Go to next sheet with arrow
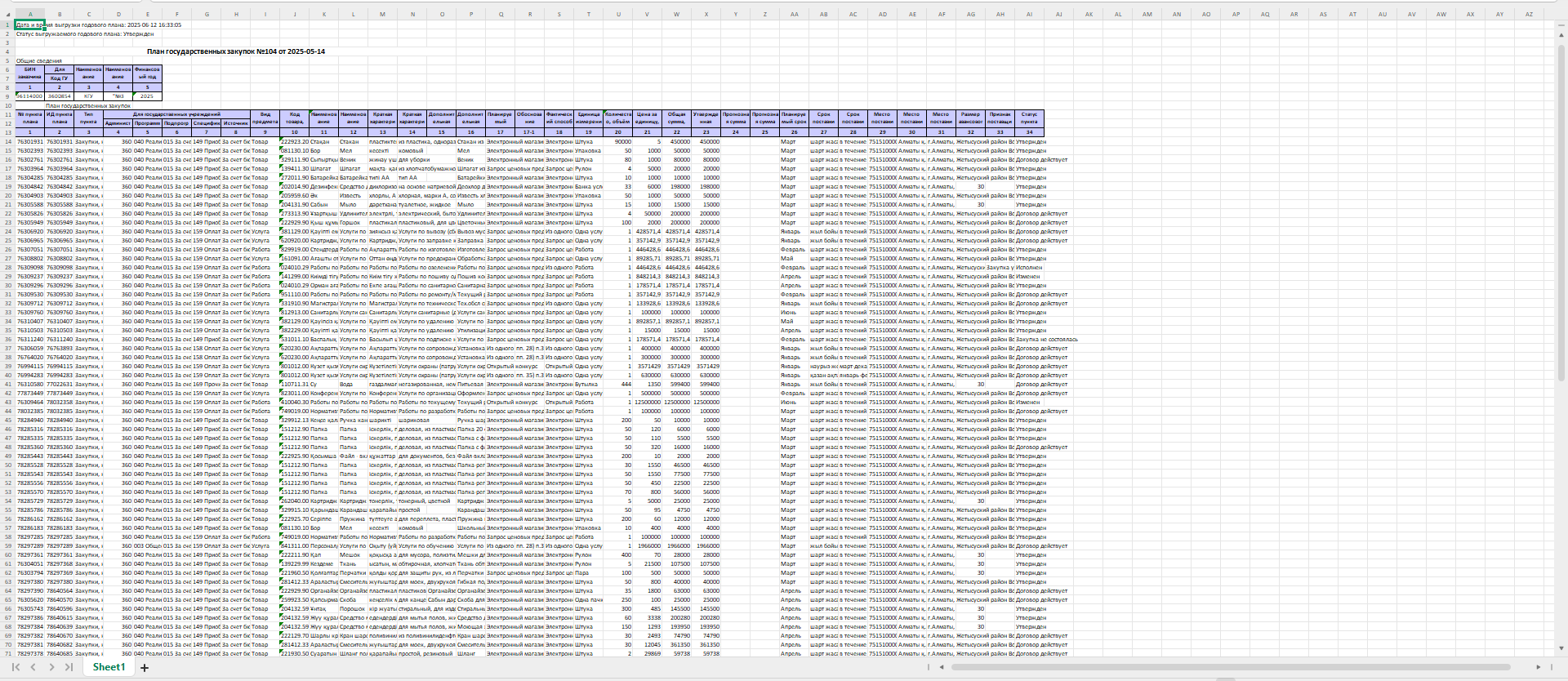This screenshot has height=681, width=1568. tap(51, 667)
